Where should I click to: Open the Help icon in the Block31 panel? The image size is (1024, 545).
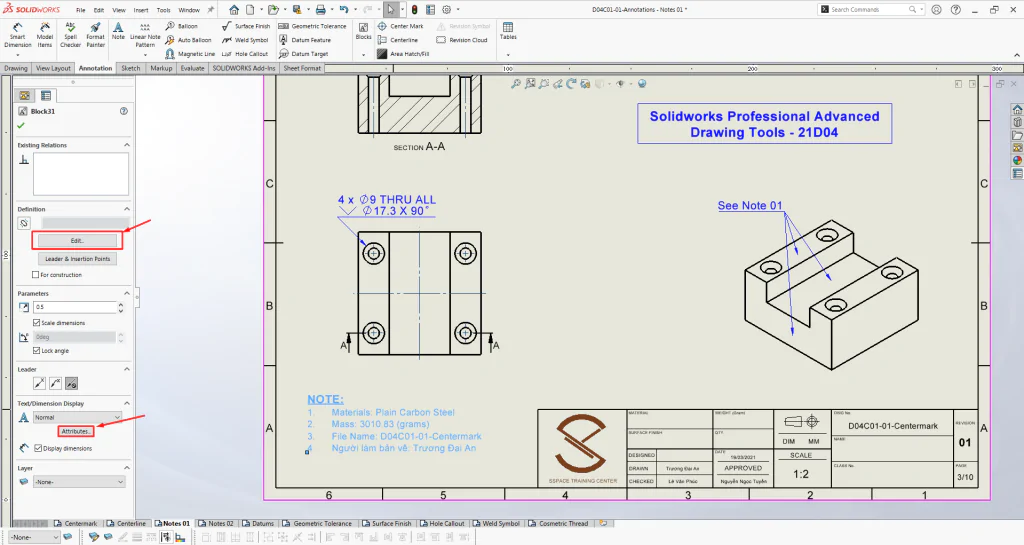[x=123, y=111]
